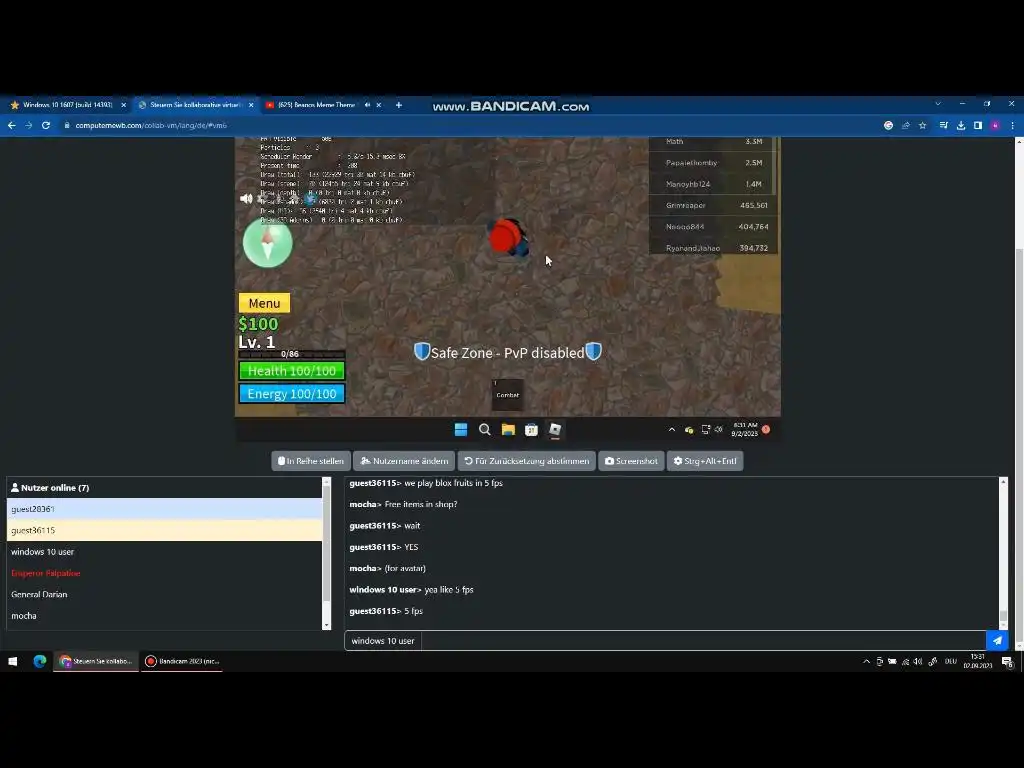Go forward in the browser
This screenshot has width=1024, height=768.
[29, 125]
